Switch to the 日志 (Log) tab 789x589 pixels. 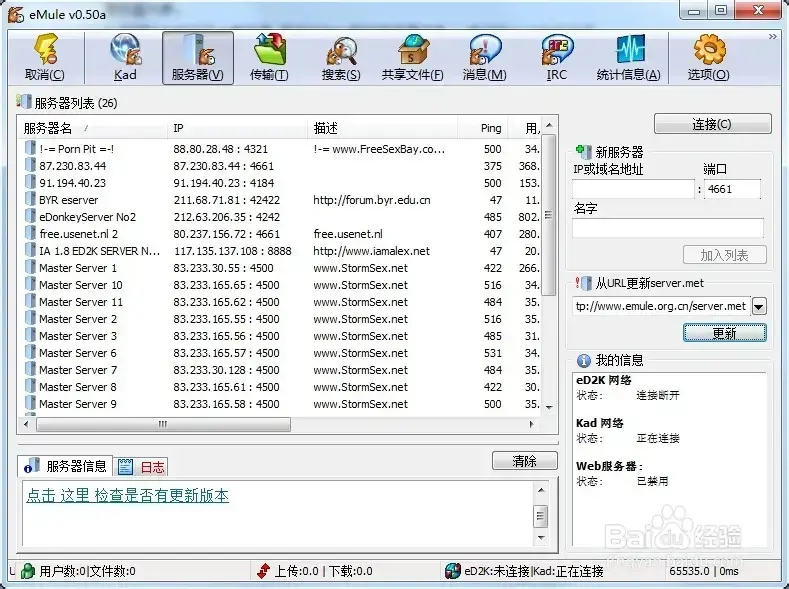[x=141, y=467]
